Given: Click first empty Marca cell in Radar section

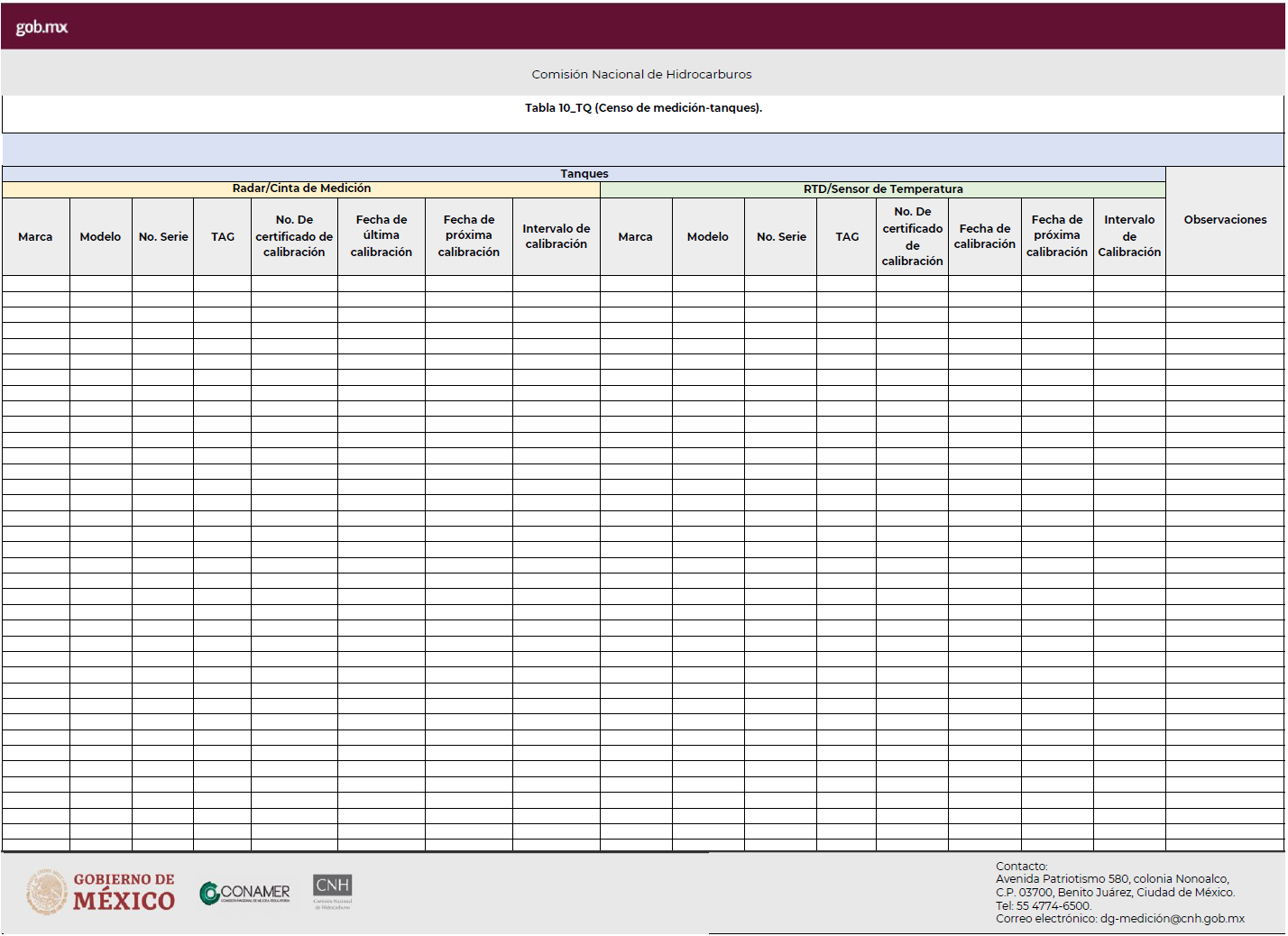Looking at the screenshot, I should (35, 283).
